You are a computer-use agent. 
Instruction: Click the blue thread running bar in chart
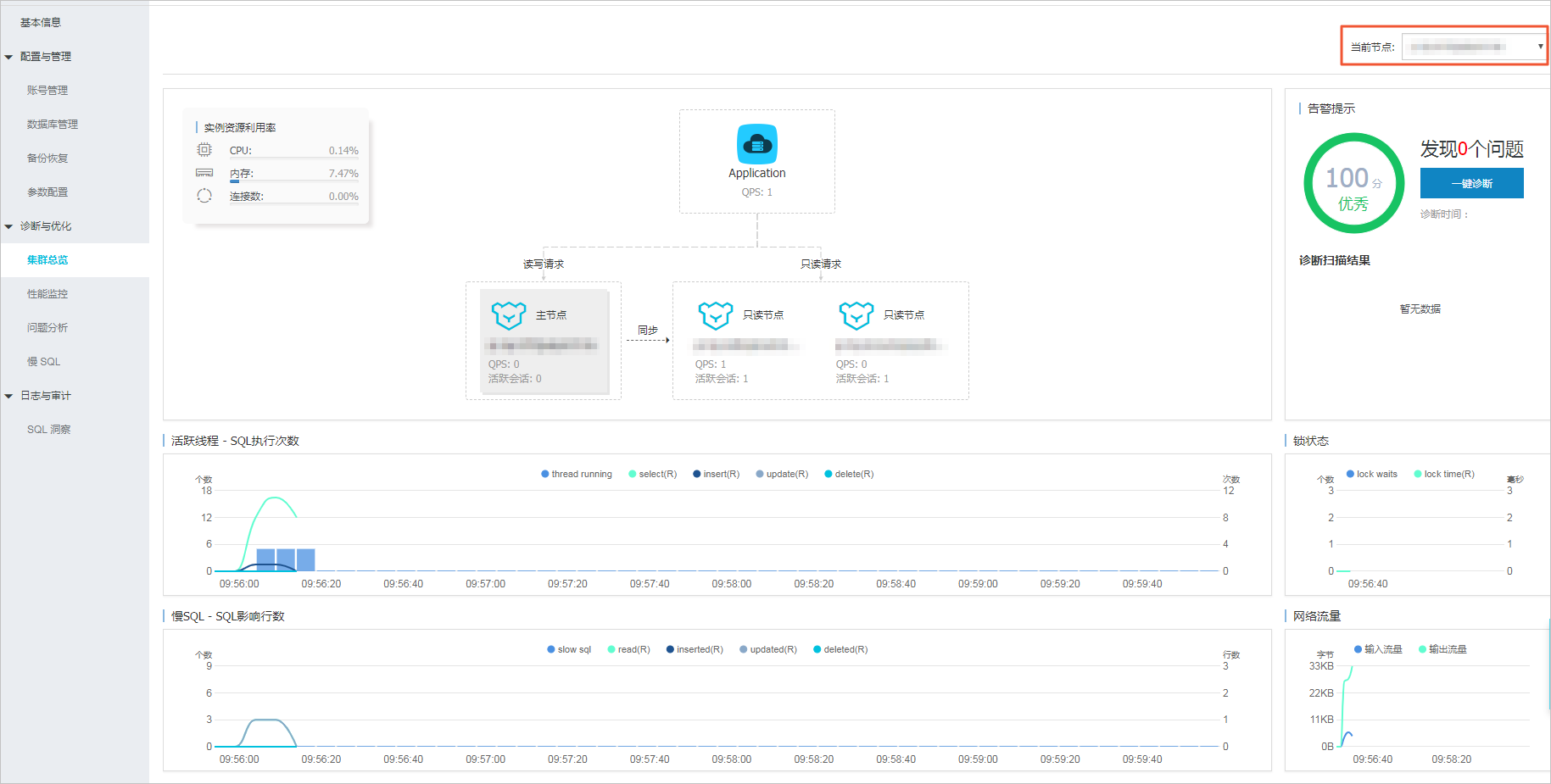click(x=286, y=560)
